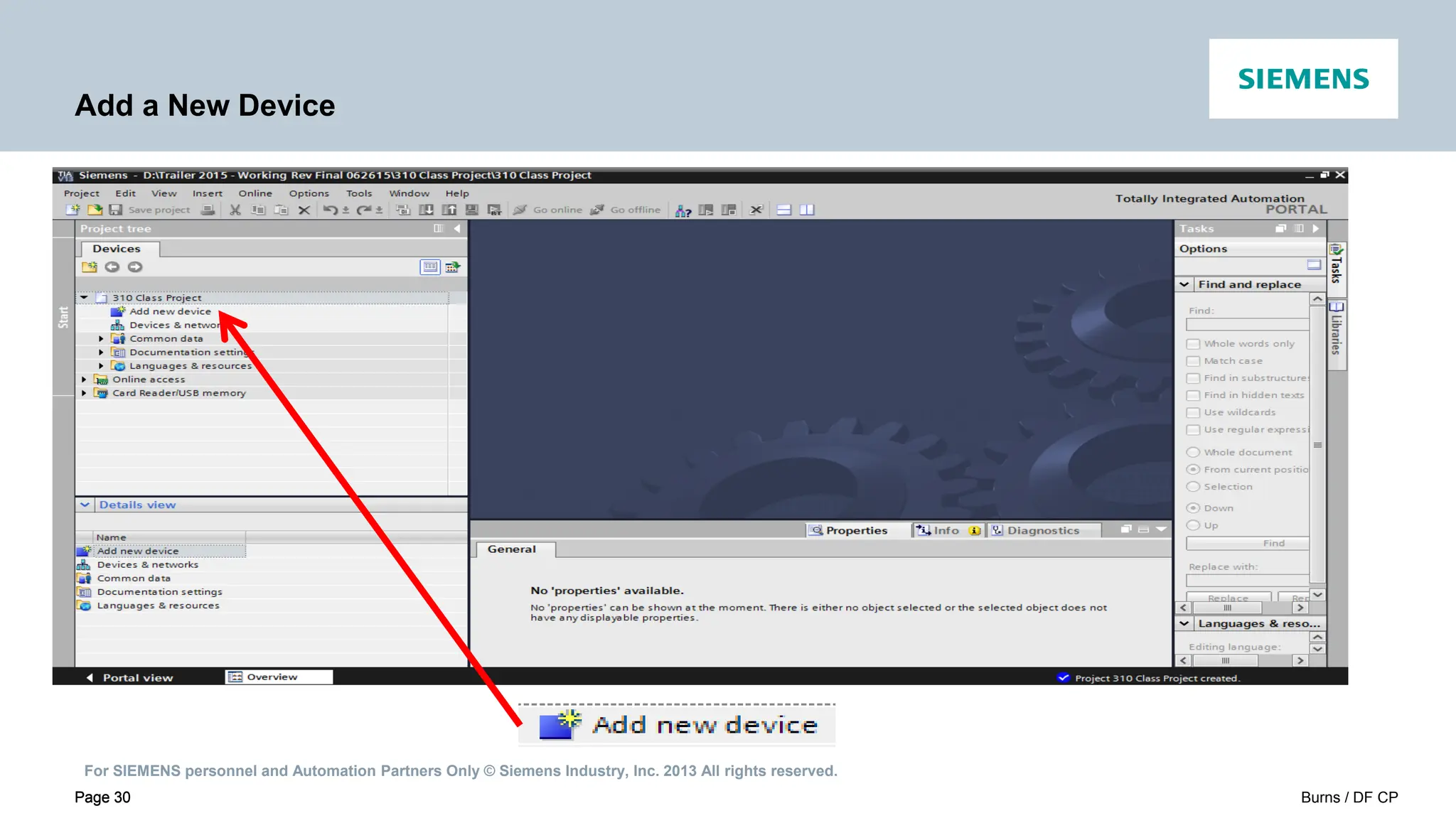Screen dimensions: 1456x818
Task: Click the New project toolbar icon
Action: (73, 210)
